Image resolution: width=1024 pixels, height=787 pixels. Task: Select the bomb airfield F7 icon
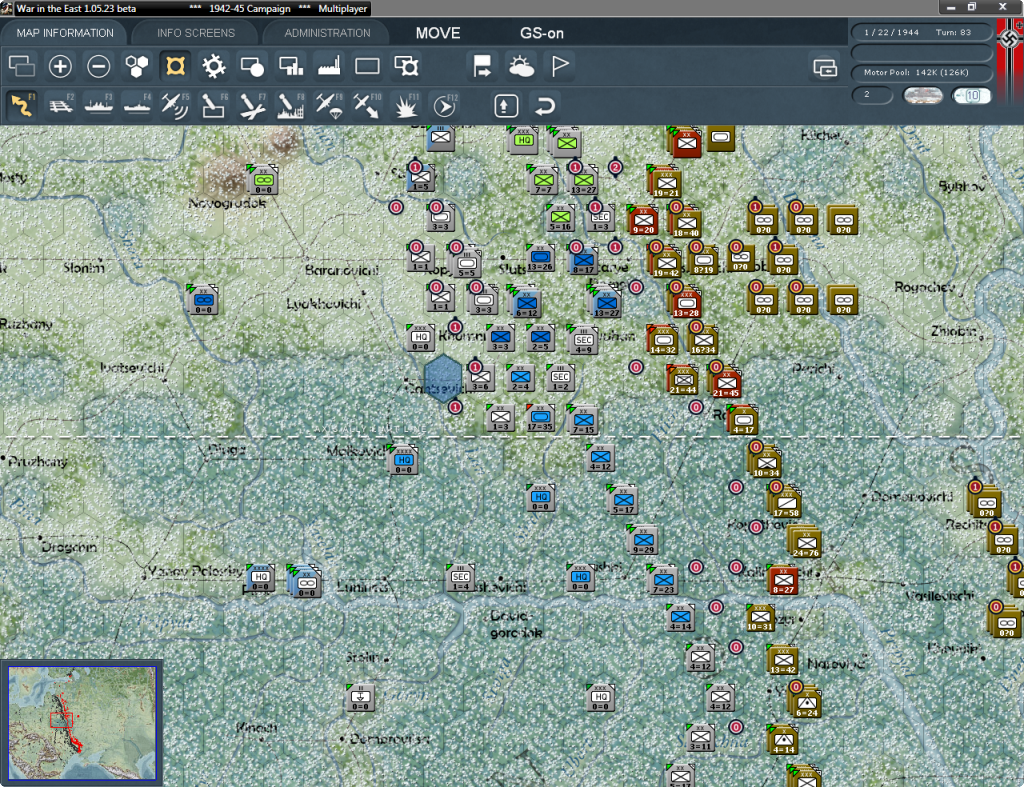point(252,105)
